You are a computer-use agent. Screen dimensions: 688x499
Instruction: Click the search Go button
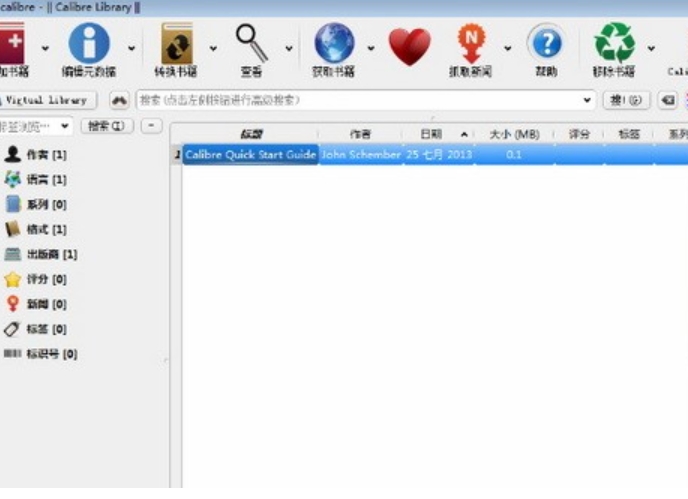tap(626, 101)
